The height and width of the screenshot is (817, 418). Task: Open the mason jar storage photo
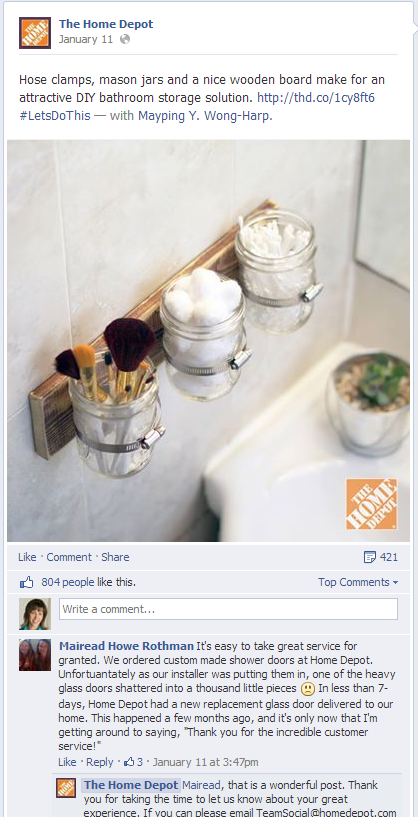click(208, 341)
